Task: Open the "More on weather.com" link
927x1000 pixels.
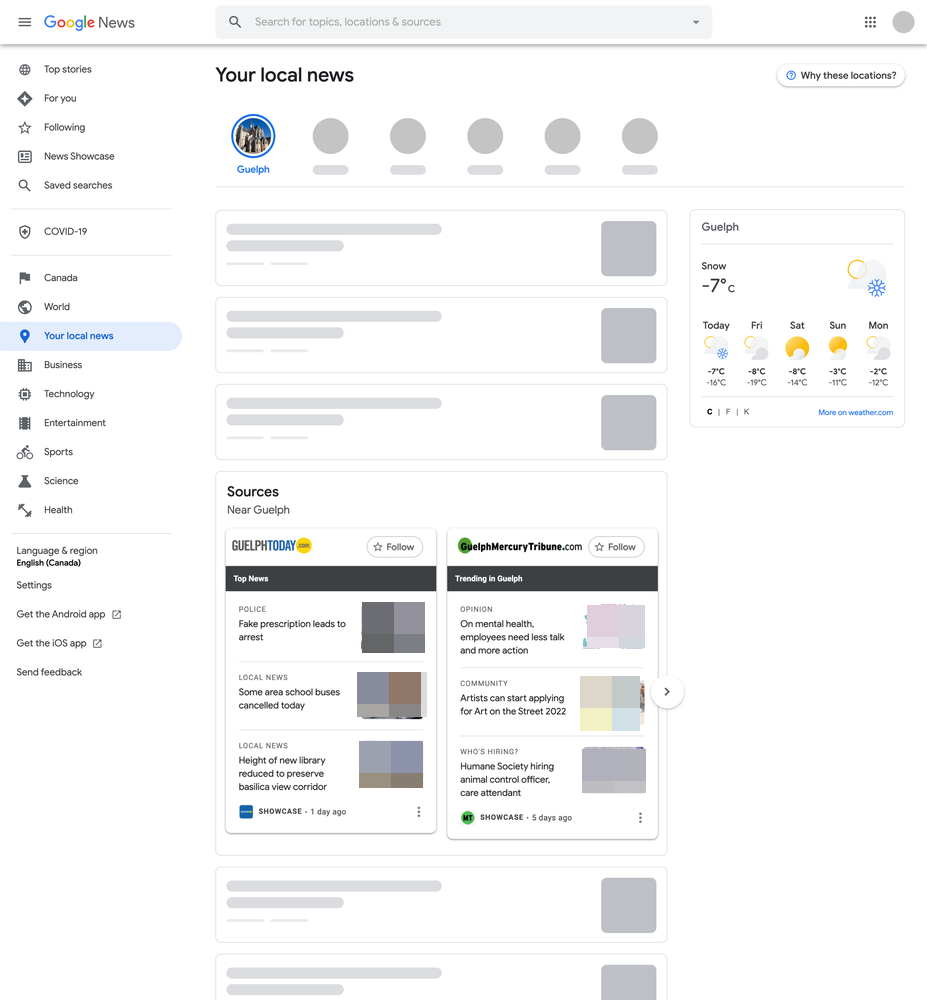Action: pyautogui.click(x=855, y=411)
